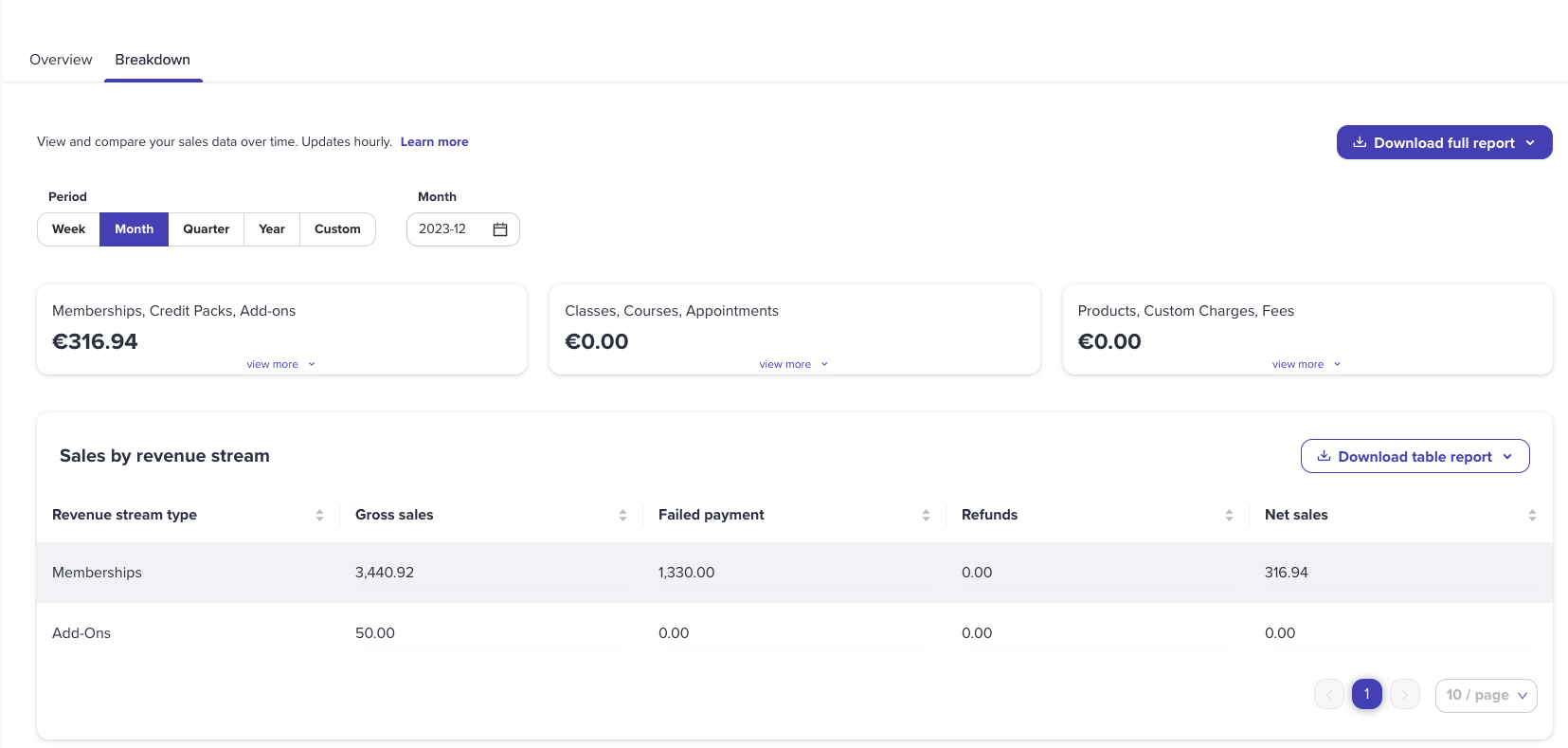Expand view more under Classes, Courses, Appointments
Image resolution: width=1568 pixels, height=748 pixels.
pos(794,364)
